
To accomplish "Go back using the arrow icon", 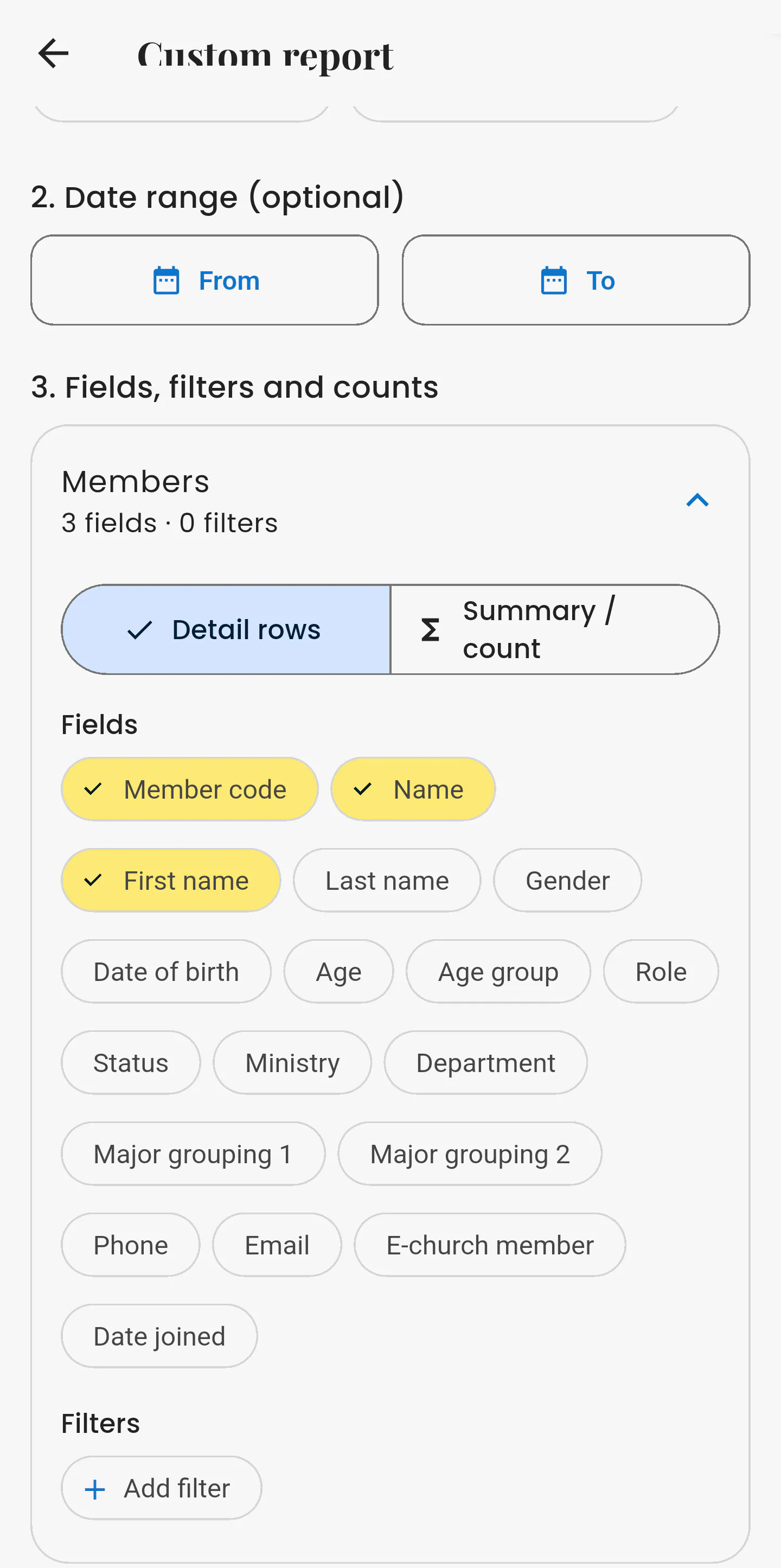I will (54, 54).
